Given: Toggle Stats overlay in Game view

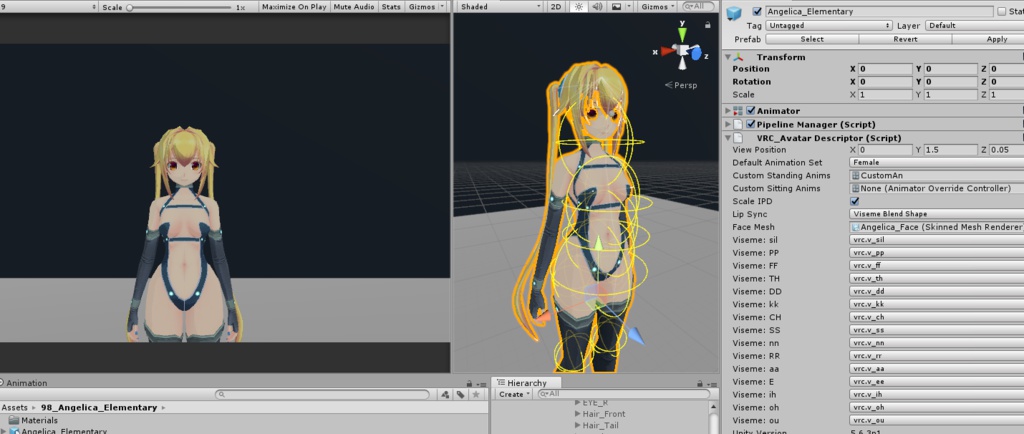Looking at the screenshot, I should click(391, 7).
